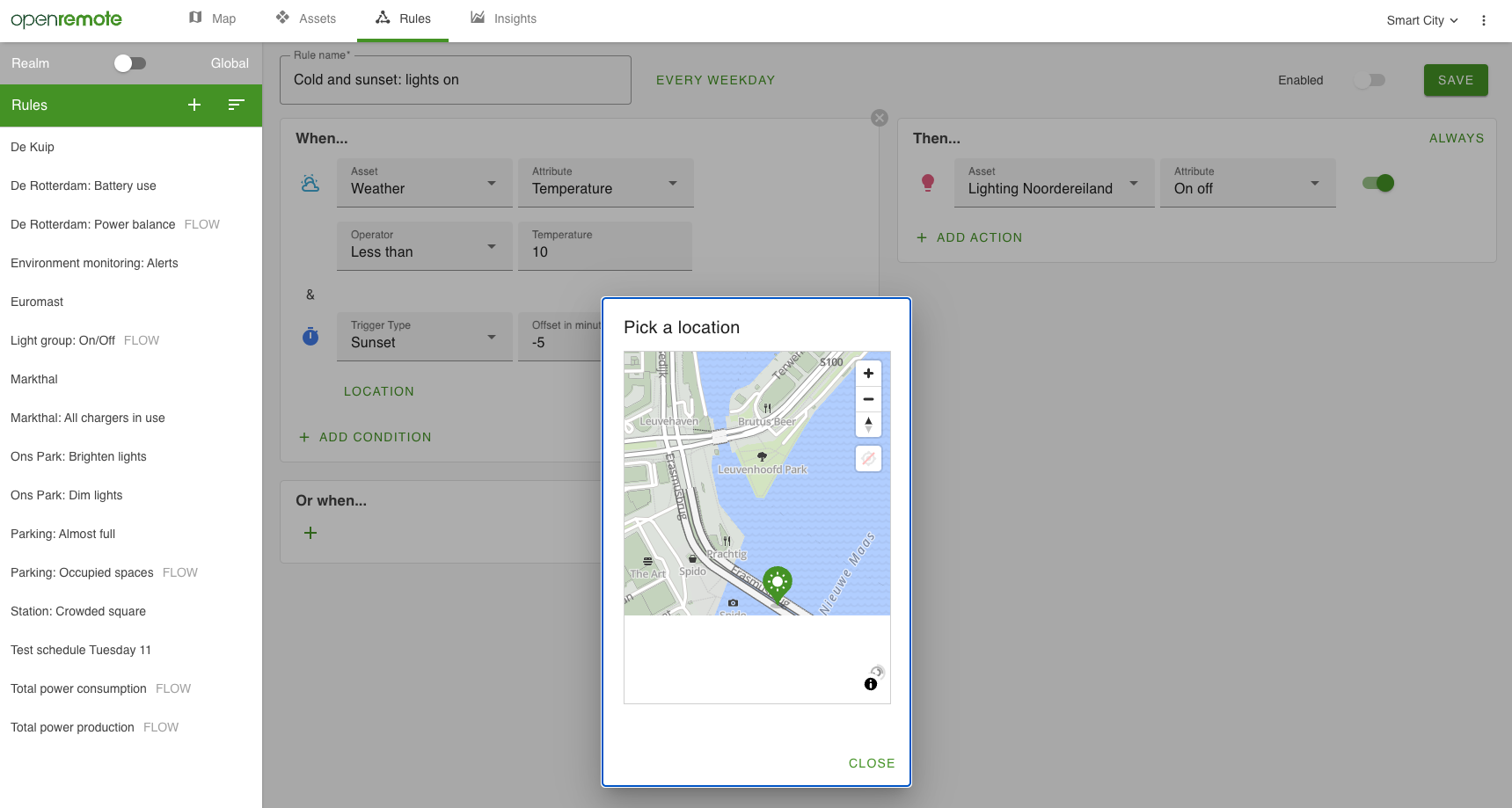This screenshot has height=808, width=1512.
Task: Save the rule with SAVE button
Action: tap(1455, 80)
